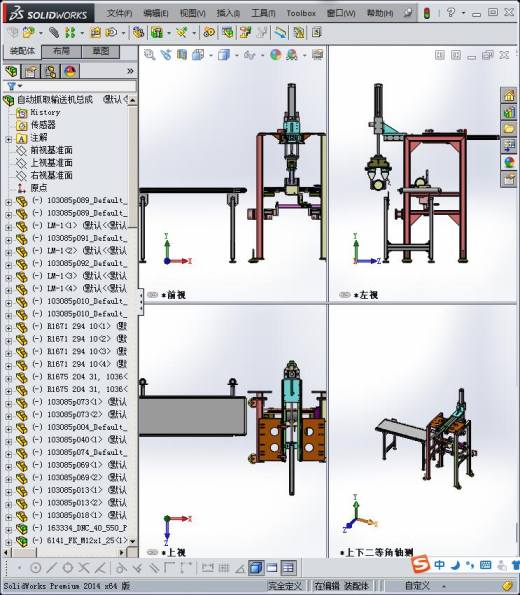Open the File Explorer folder icon in task pane
Viewport: 520px width, 595px height.
pyautogui.click(x=509, y=129)
